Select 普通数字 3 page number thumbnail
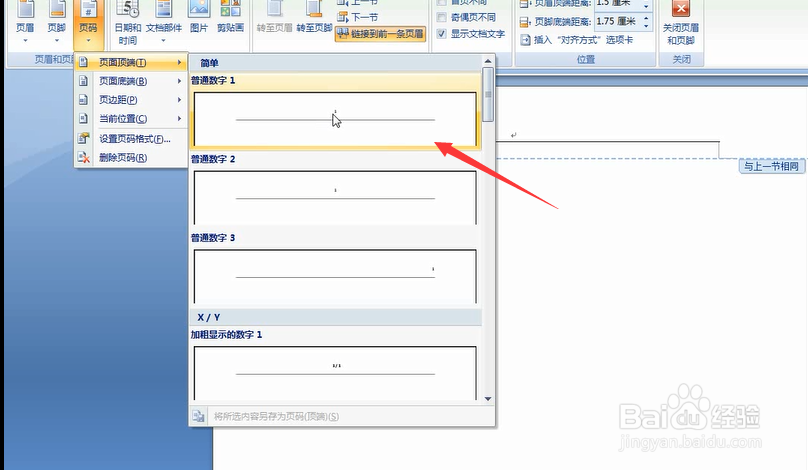The image size is (808, 470). [335, 277]
